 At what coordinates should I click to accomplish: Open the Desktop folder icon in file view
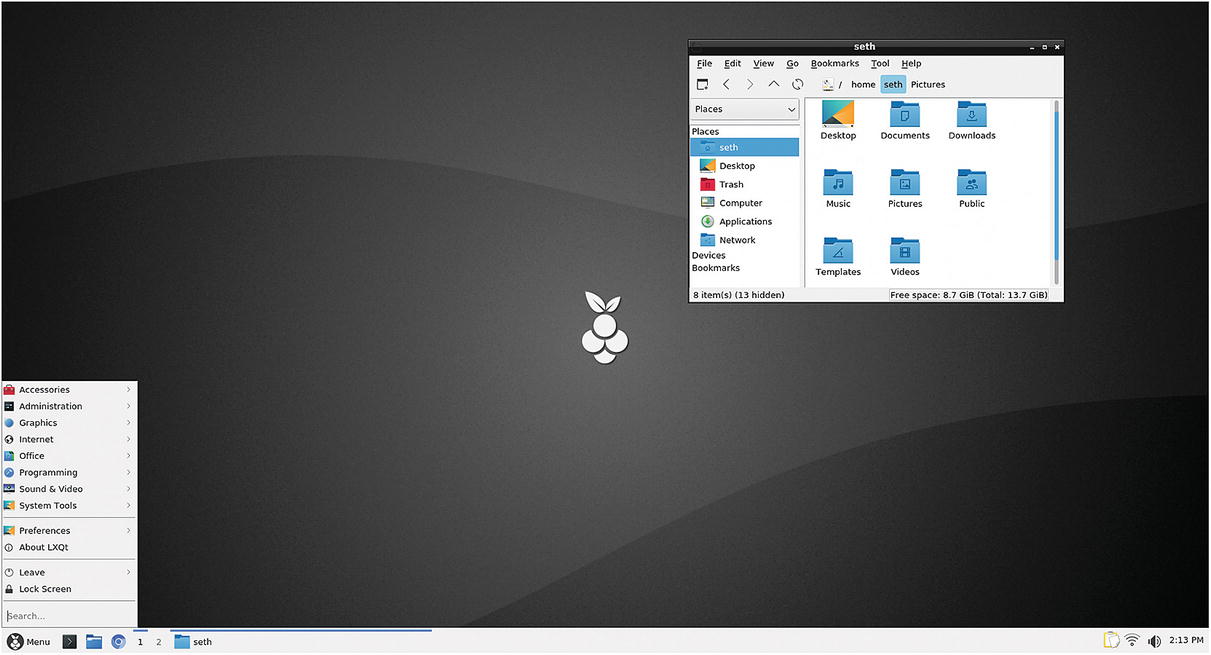[838, 121]
